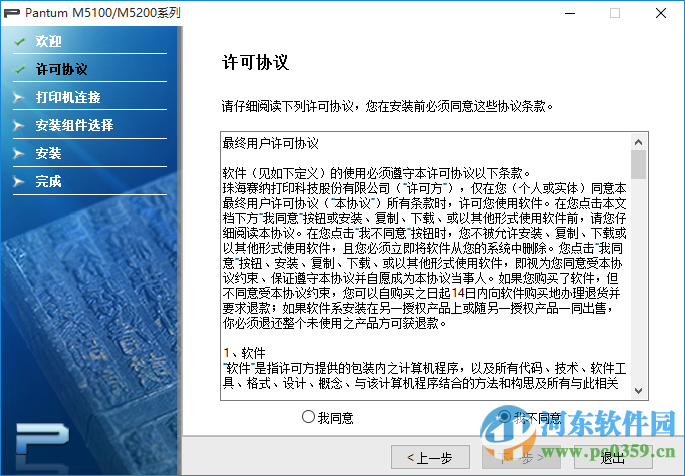Open the 许可协议 step in sidebar
The height and width of the screenshot is (476, 685).
coord(62,69)
